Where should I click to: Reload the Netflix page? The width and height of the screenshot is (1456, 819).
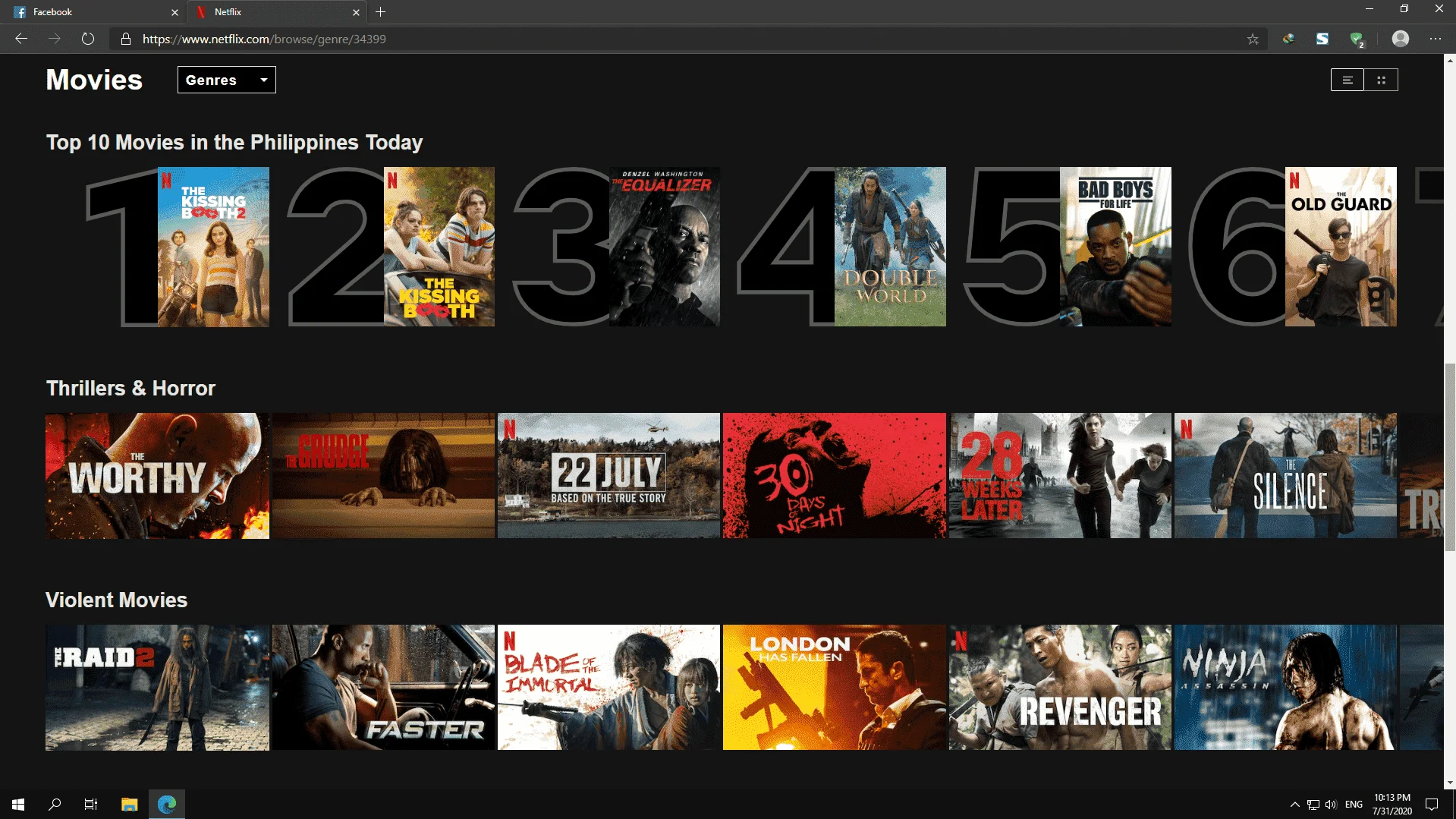pyautogui.click(x=88, y=39)
